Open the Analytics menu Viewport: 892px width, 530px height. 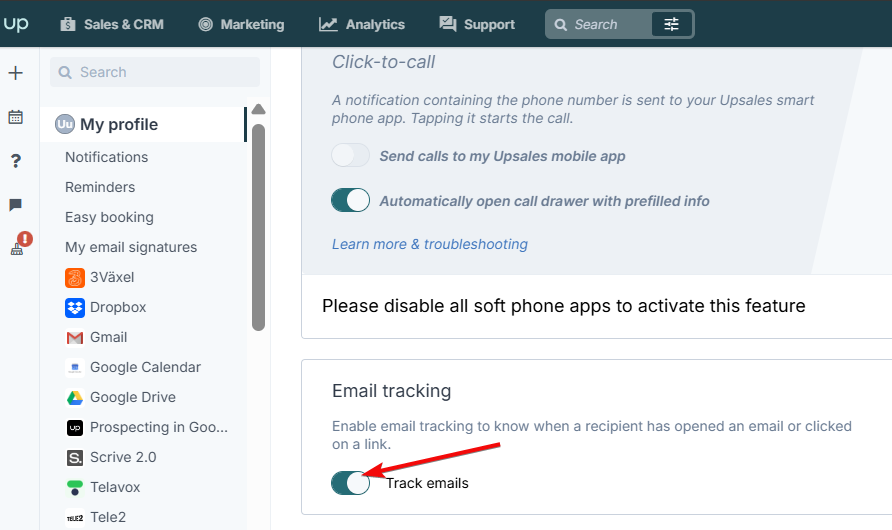click(362, 24)
